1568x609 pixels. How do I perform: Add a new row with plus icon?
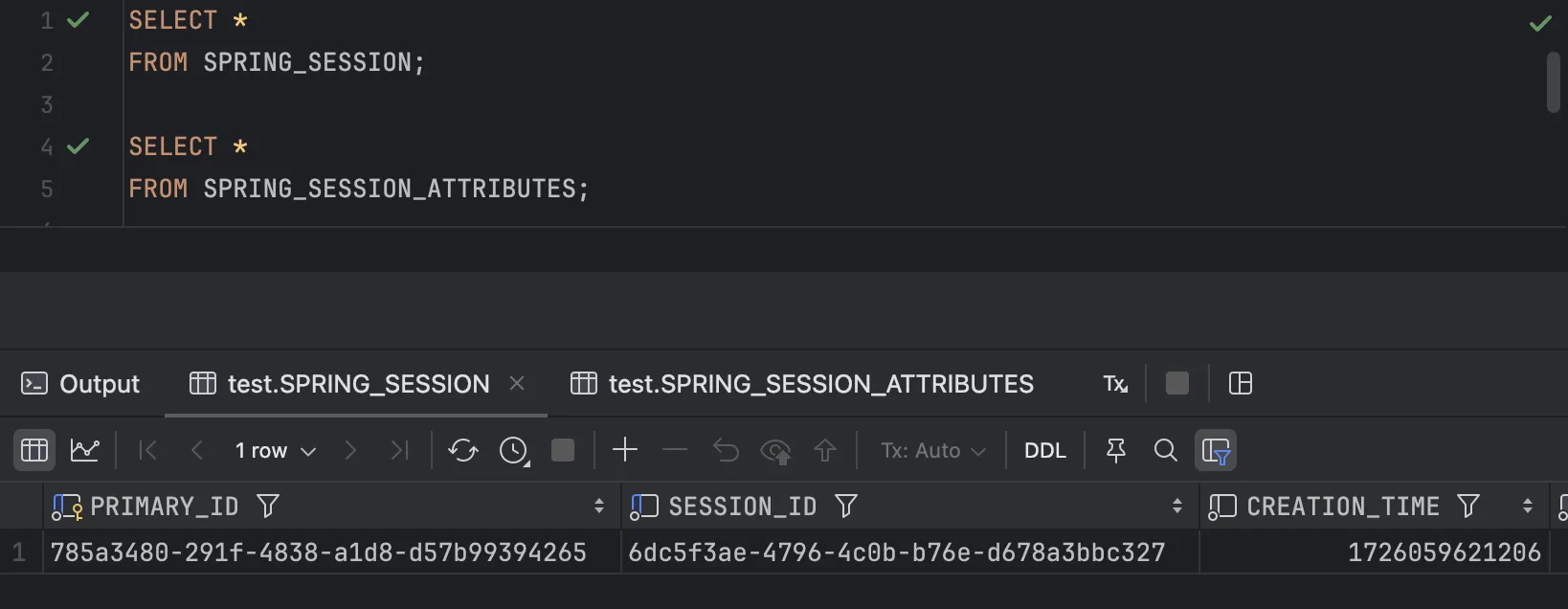pyautogui.click(x=625, y=449)
